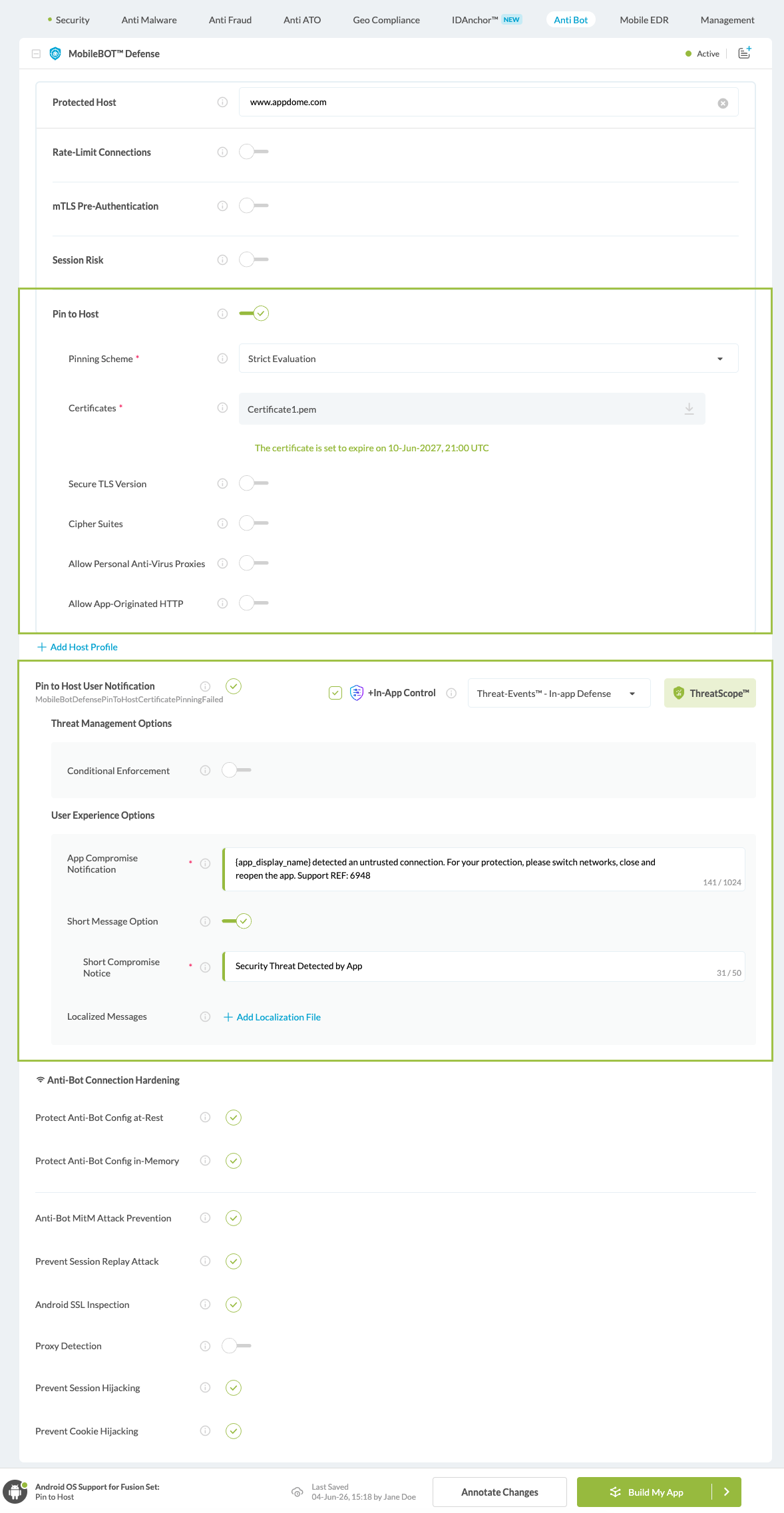Click Add Localization File link
Screen dimensions: 784x1513
pos(272,1017)
